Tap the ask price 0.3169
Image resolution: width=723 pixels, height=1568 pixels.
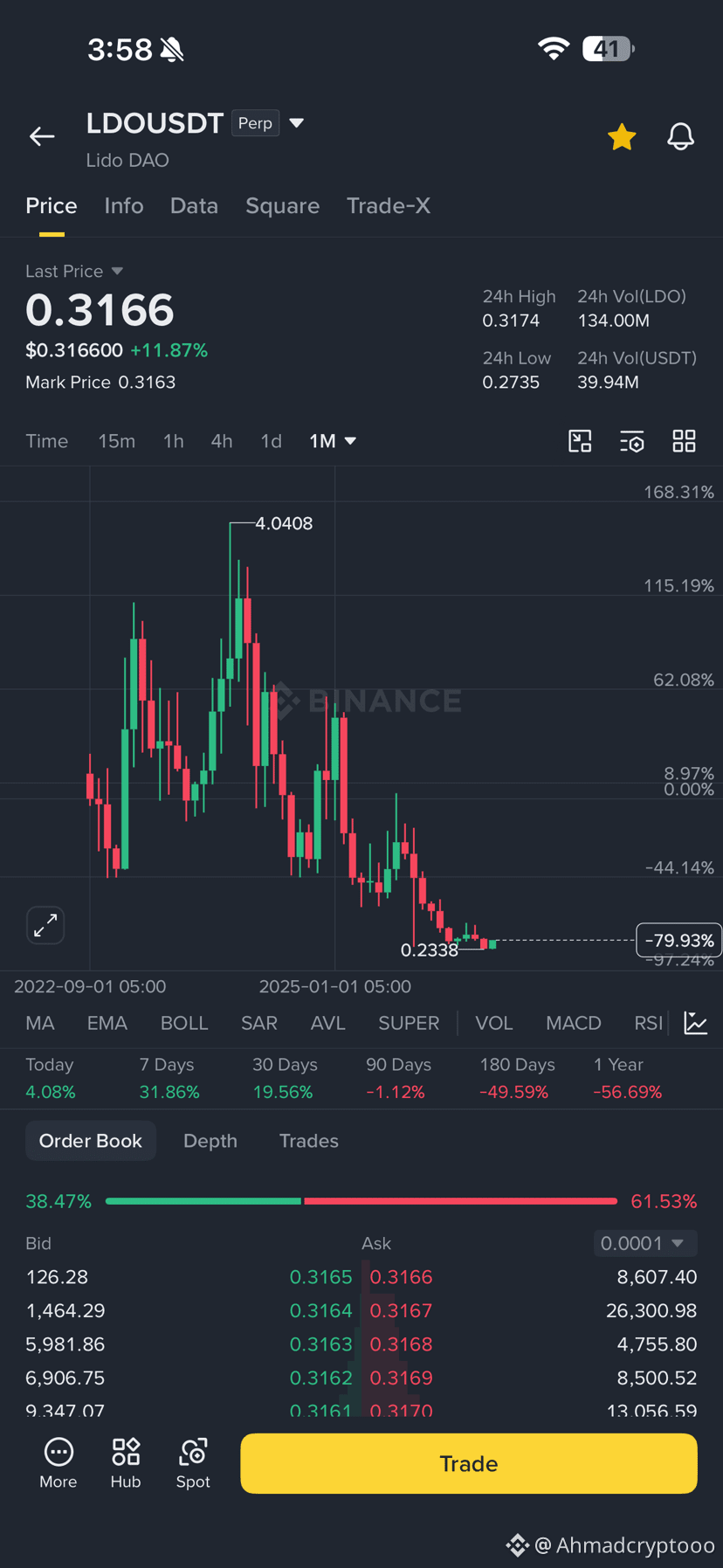tap(402, 1378)
